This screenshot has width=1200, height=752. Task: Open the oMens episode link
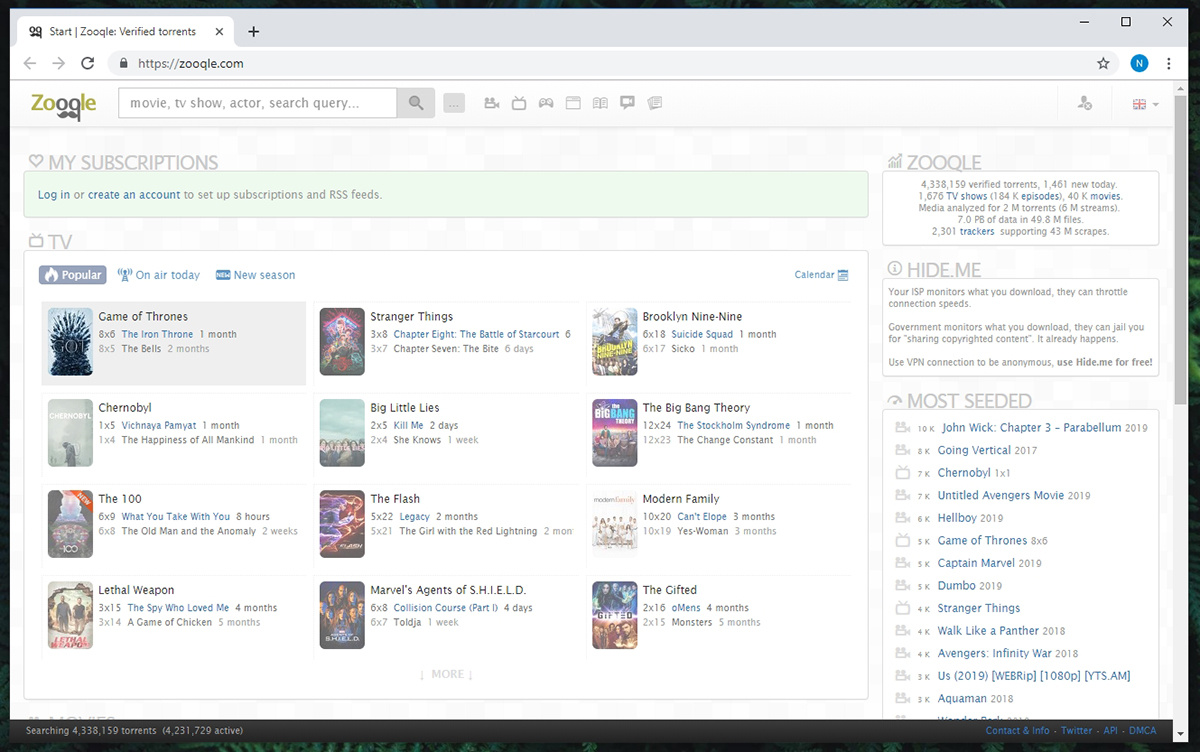pos(686,607)
